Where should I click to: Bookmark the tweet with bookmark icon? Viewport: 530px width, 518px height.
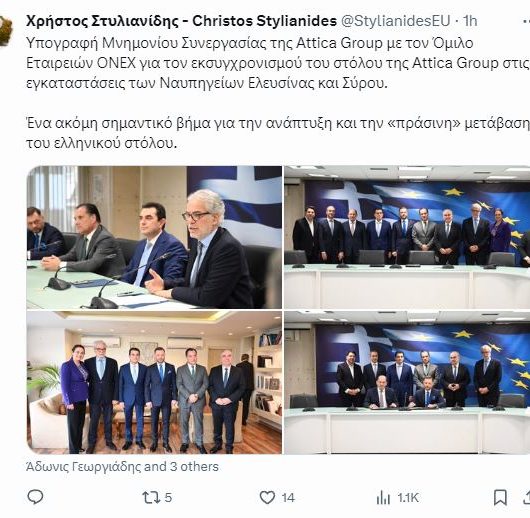click(x=500, y=498)
